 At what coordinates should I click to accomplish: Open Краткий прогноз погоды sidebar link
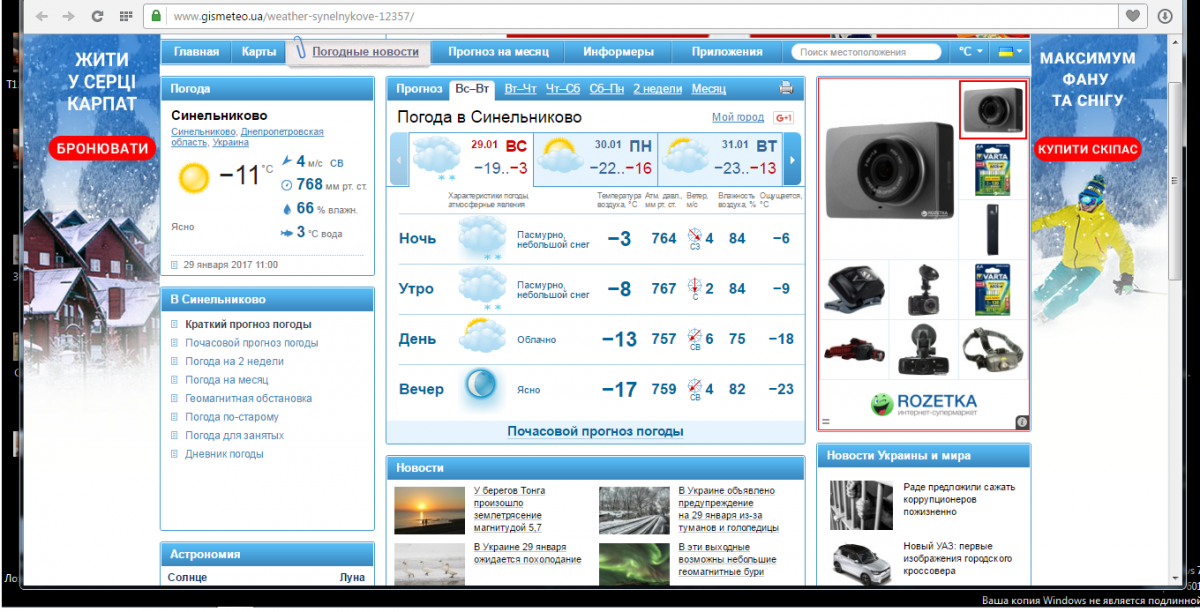[248, 324]
